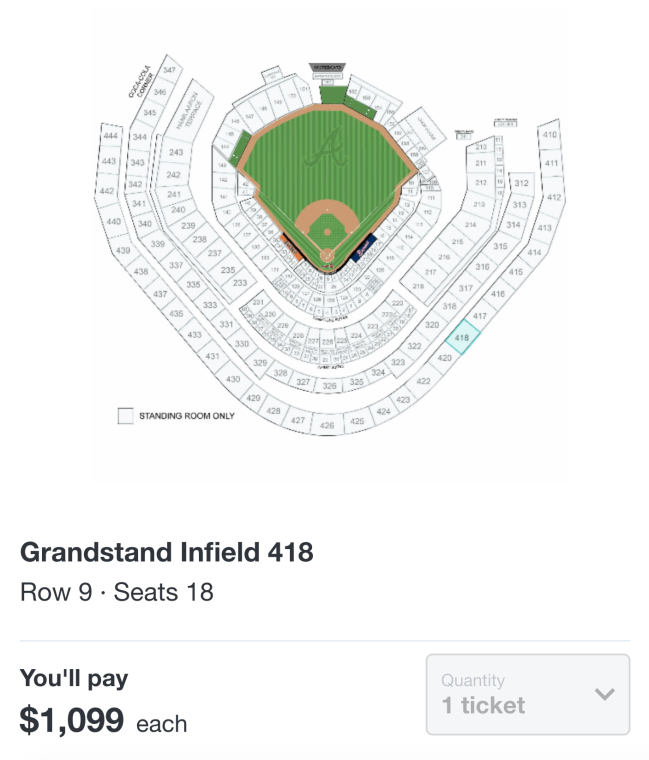Click the Row 9 Seats 18 details
649x760 pixels.
116,592
